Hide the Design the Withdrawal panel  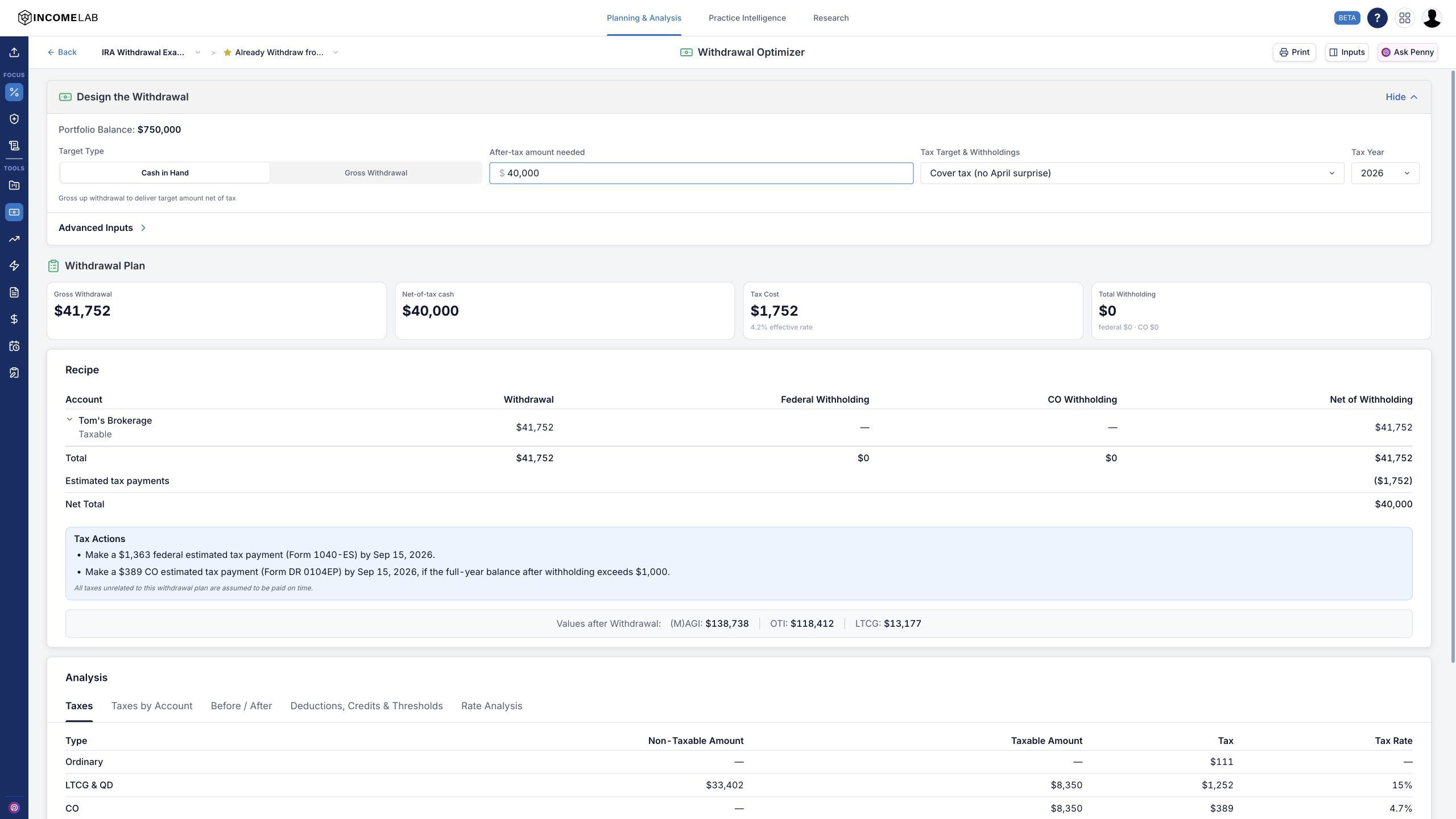coord(1401,97)
